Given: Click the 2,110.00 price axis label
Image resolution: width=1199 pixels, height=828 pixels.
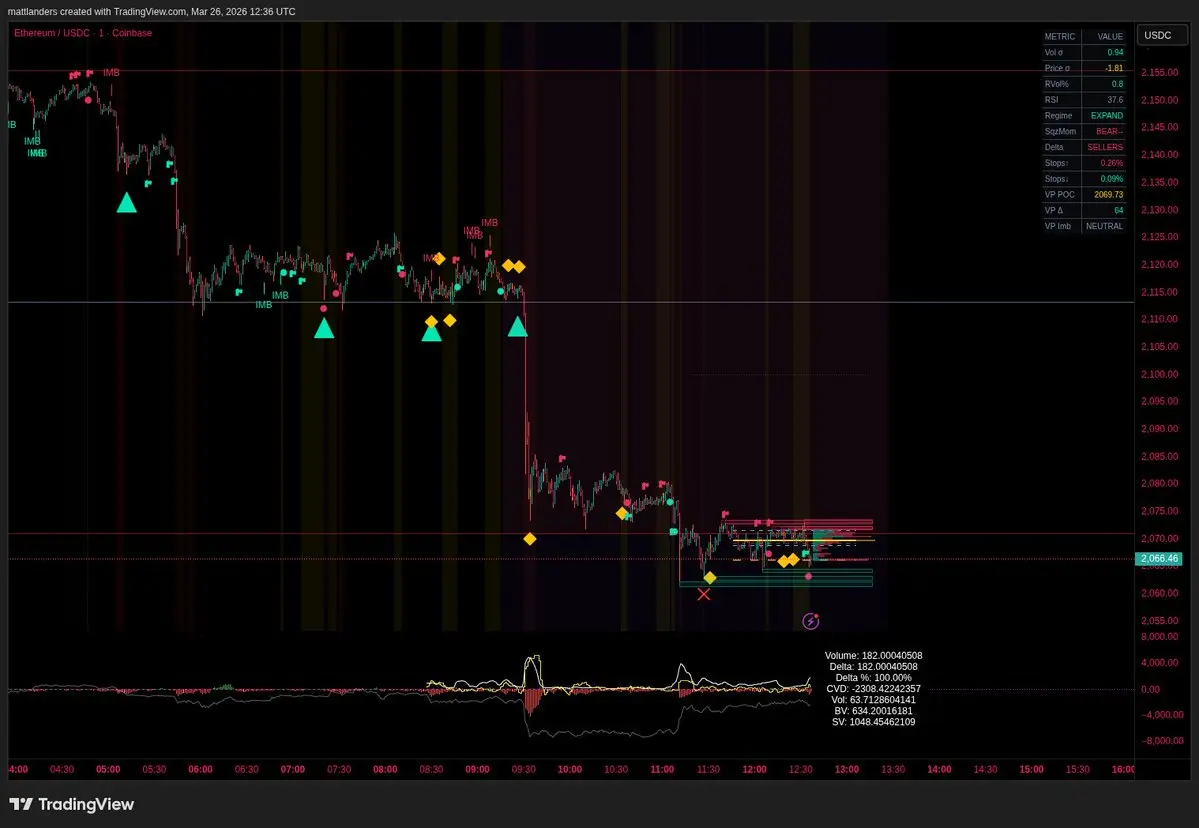Looking at the screenshot, I should pyautogui.click(x=1159, y=319).
